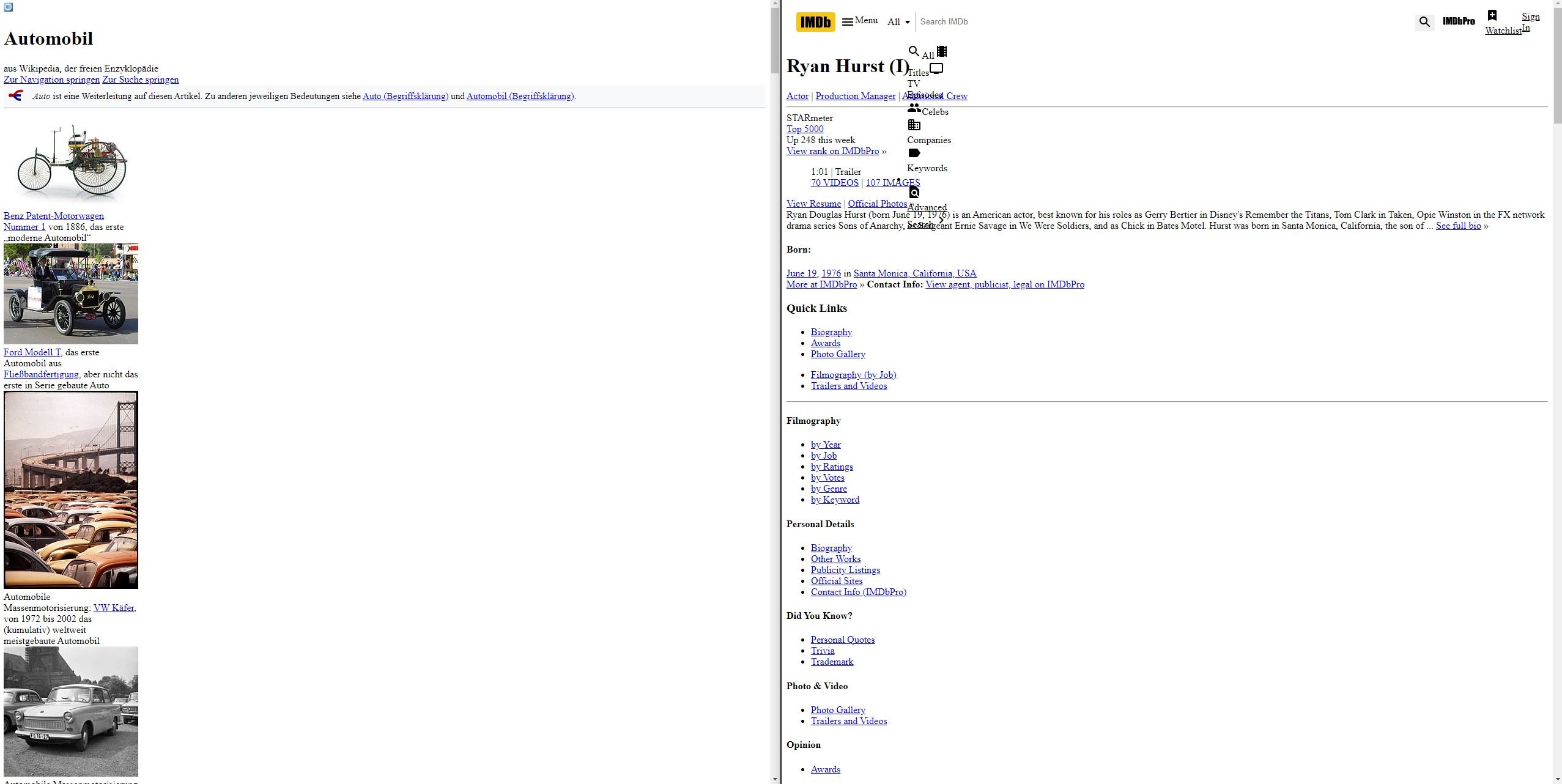Open the Fließbandfertigung link
Viewport: 1562px width, 784px height.
(41, 374)
